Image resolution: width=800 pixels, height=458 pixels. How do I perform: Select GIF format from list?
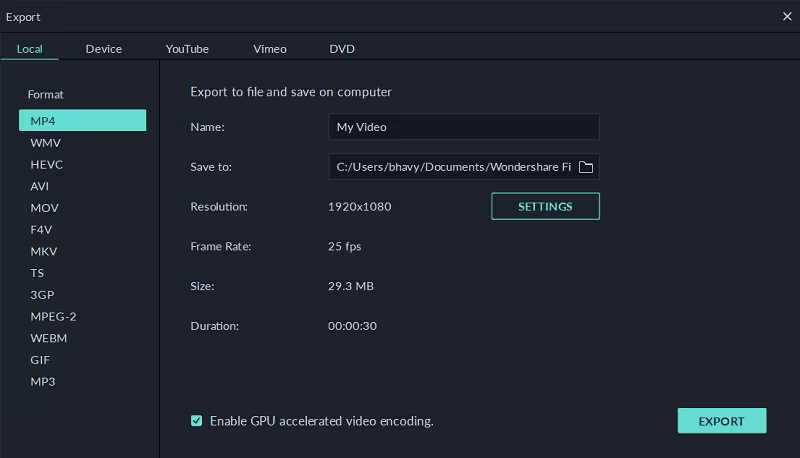point(41,360)
